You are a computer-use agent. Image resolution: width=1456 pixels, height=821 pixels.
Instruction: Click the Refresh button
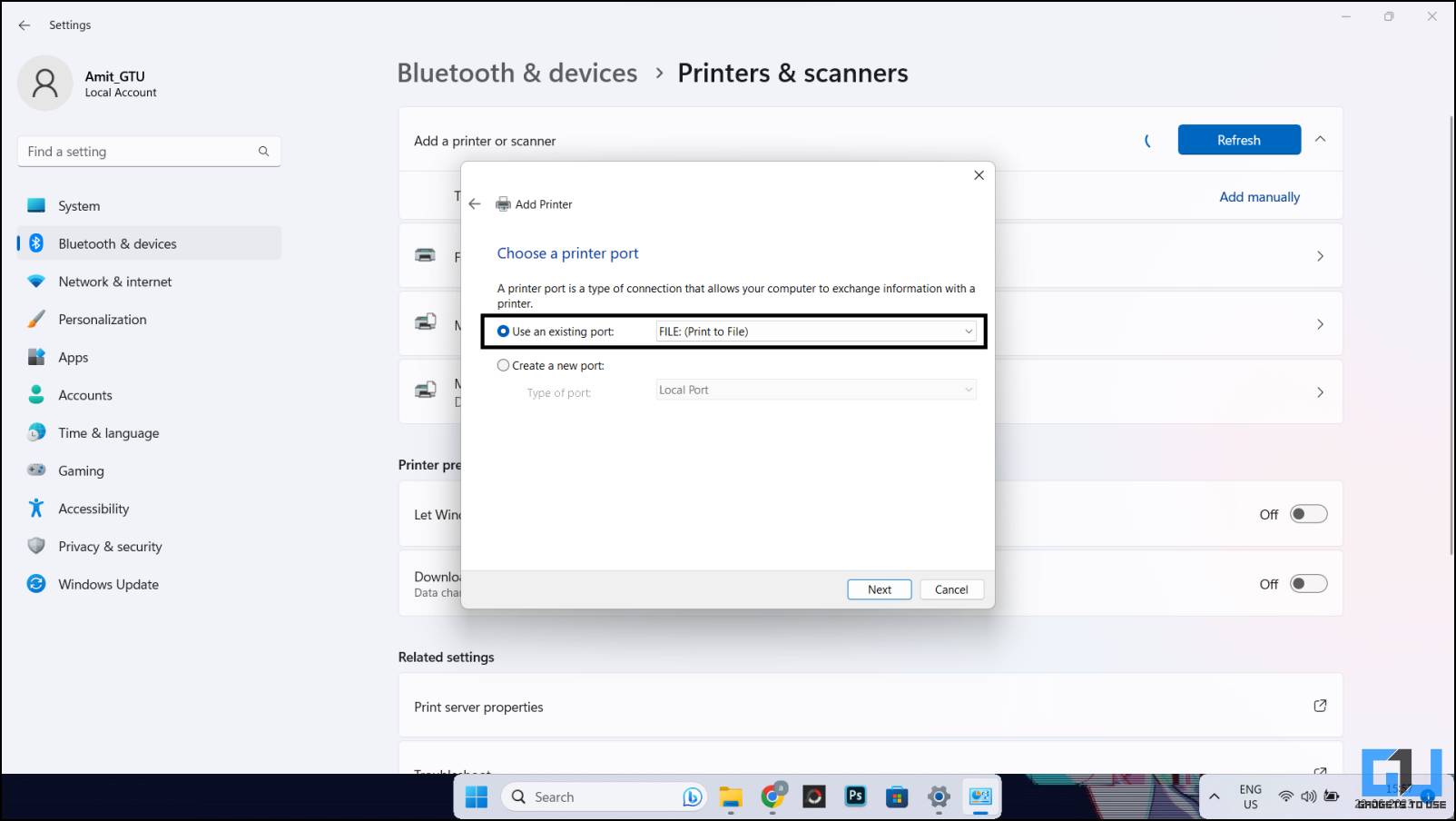[x=1239, y=140]
